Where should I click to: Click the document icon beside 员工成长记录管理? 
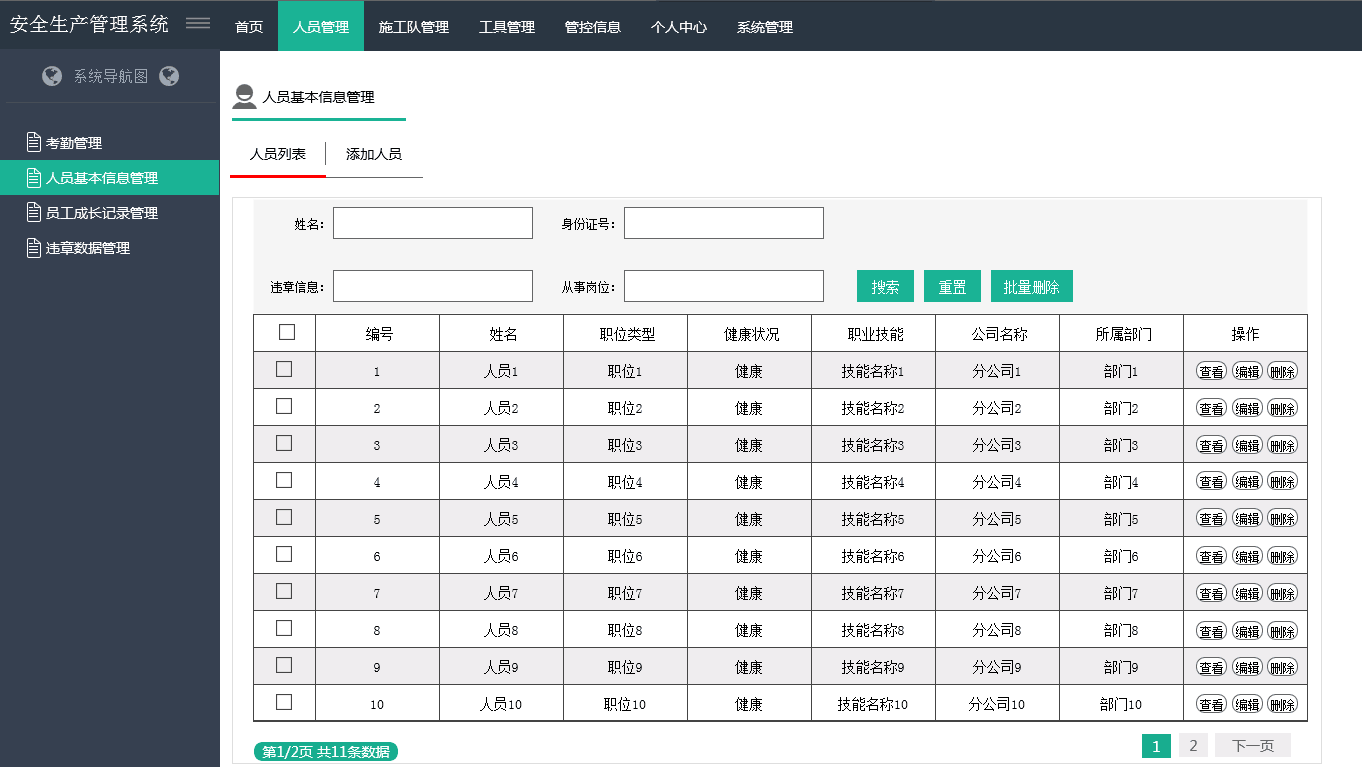click(x=34, y=213)
